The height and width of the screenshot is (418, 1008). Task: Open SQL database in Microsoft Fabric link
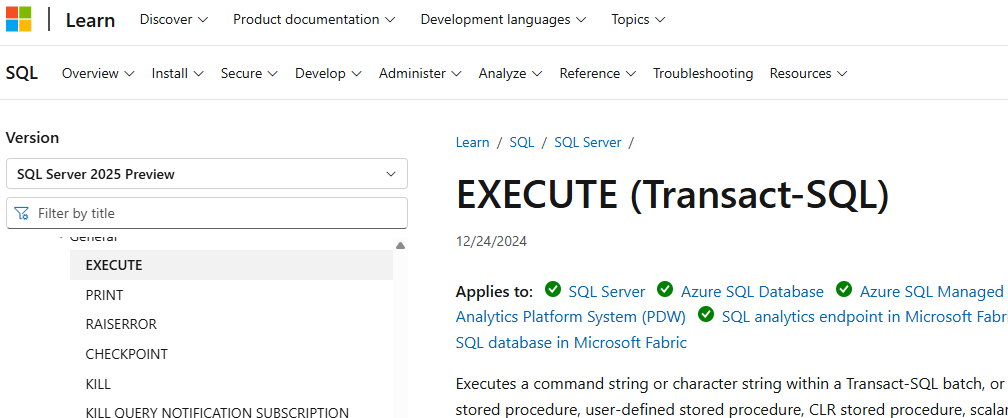pyautogui.click(x=572, y=343)
